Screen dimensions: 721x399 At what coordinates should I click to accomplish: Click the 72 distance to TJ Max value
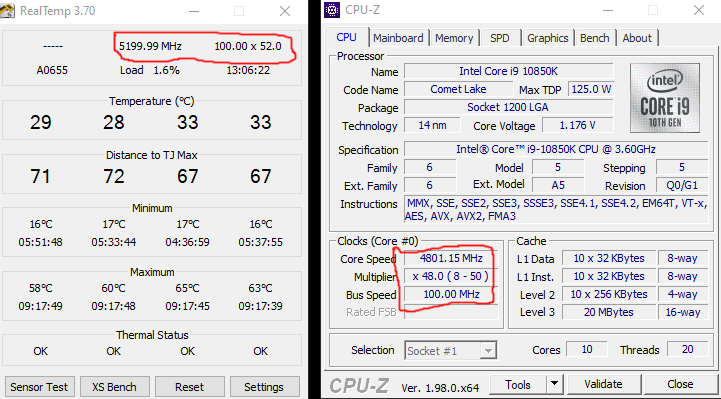pos(114,177)
